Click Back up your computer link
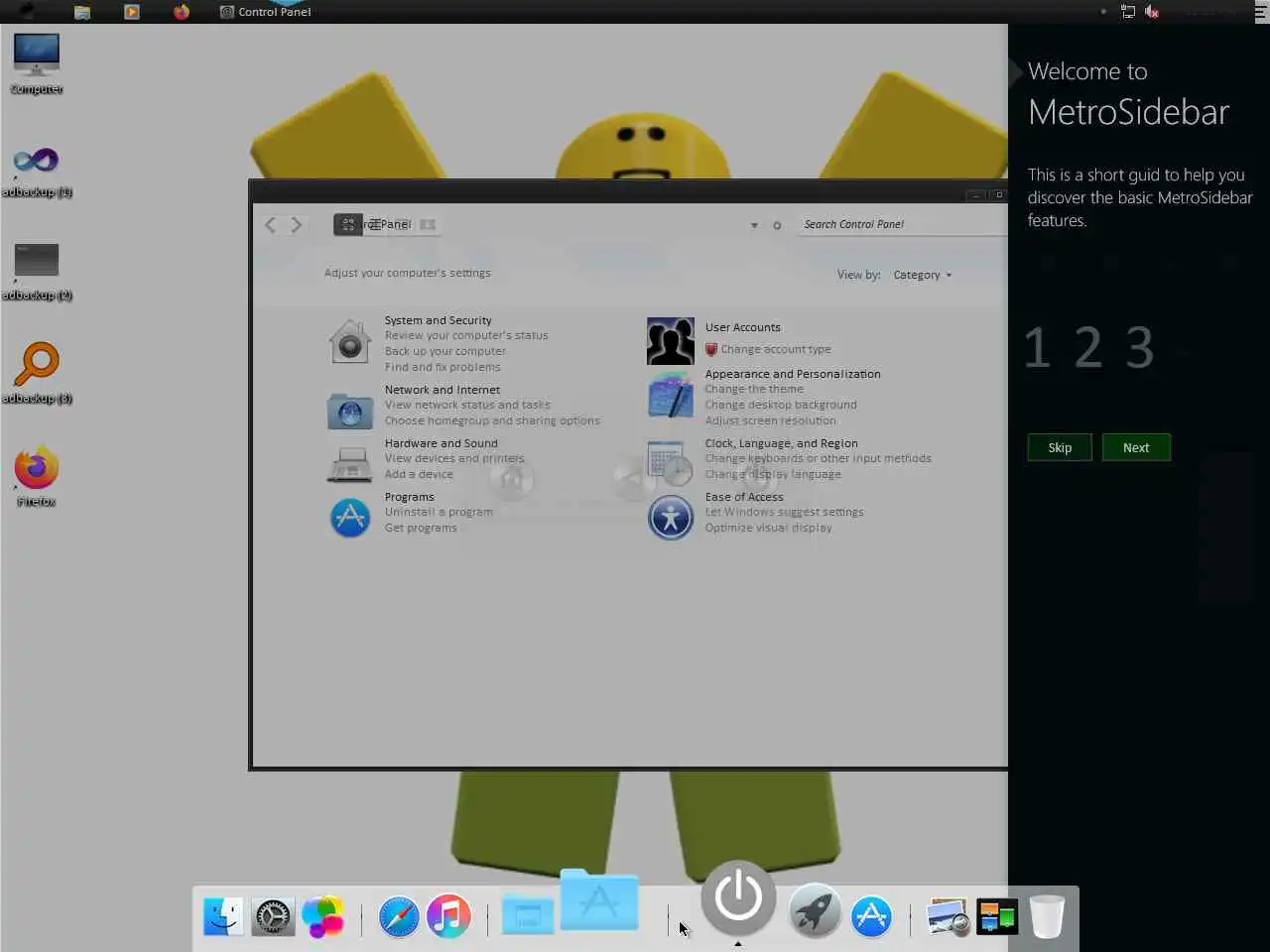 tap(444, 351)
